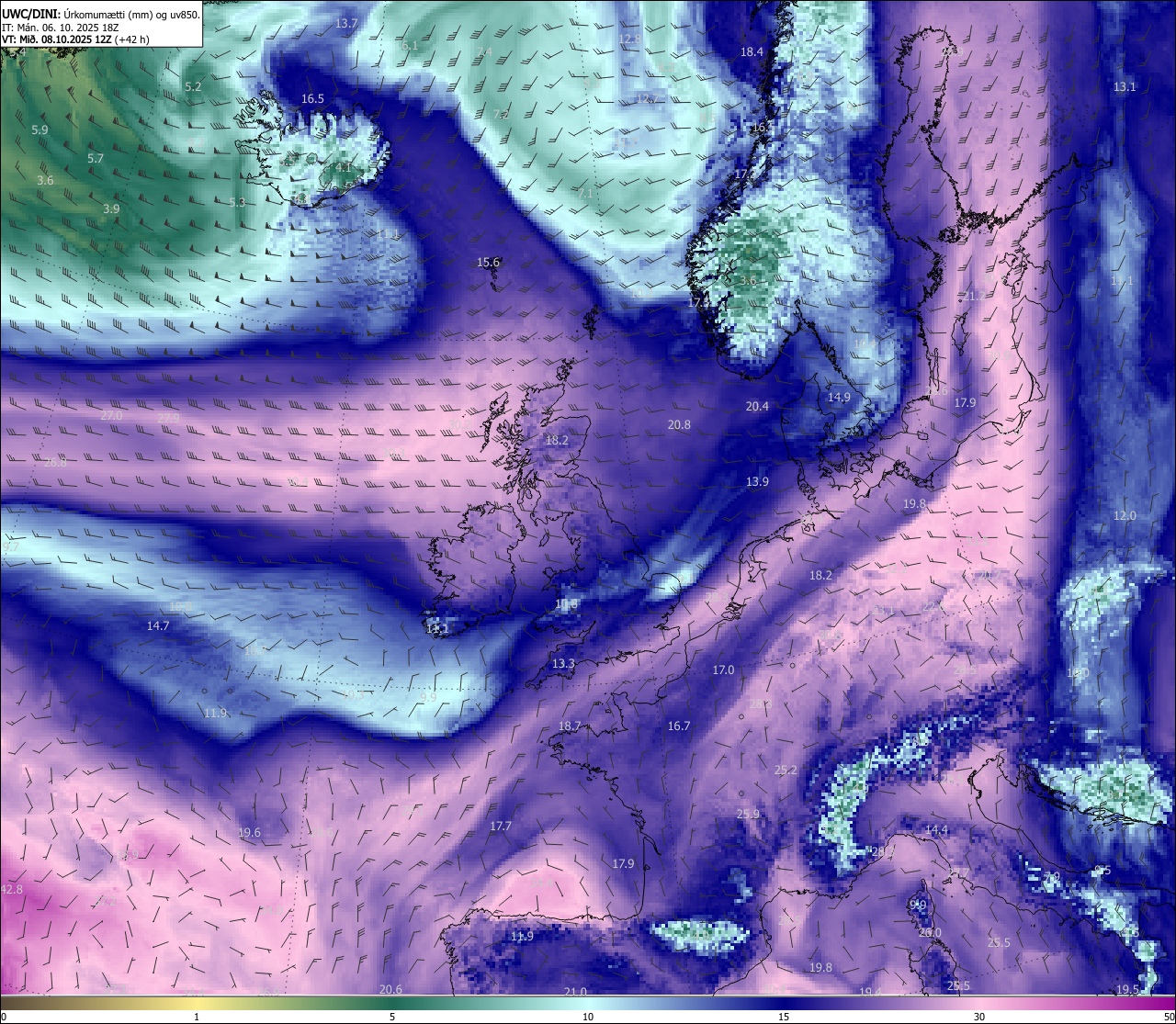This screenshot has height=1024, width=1176.
Task: Select the 30 tick on the color scale
Action: tap(979, 1017)
